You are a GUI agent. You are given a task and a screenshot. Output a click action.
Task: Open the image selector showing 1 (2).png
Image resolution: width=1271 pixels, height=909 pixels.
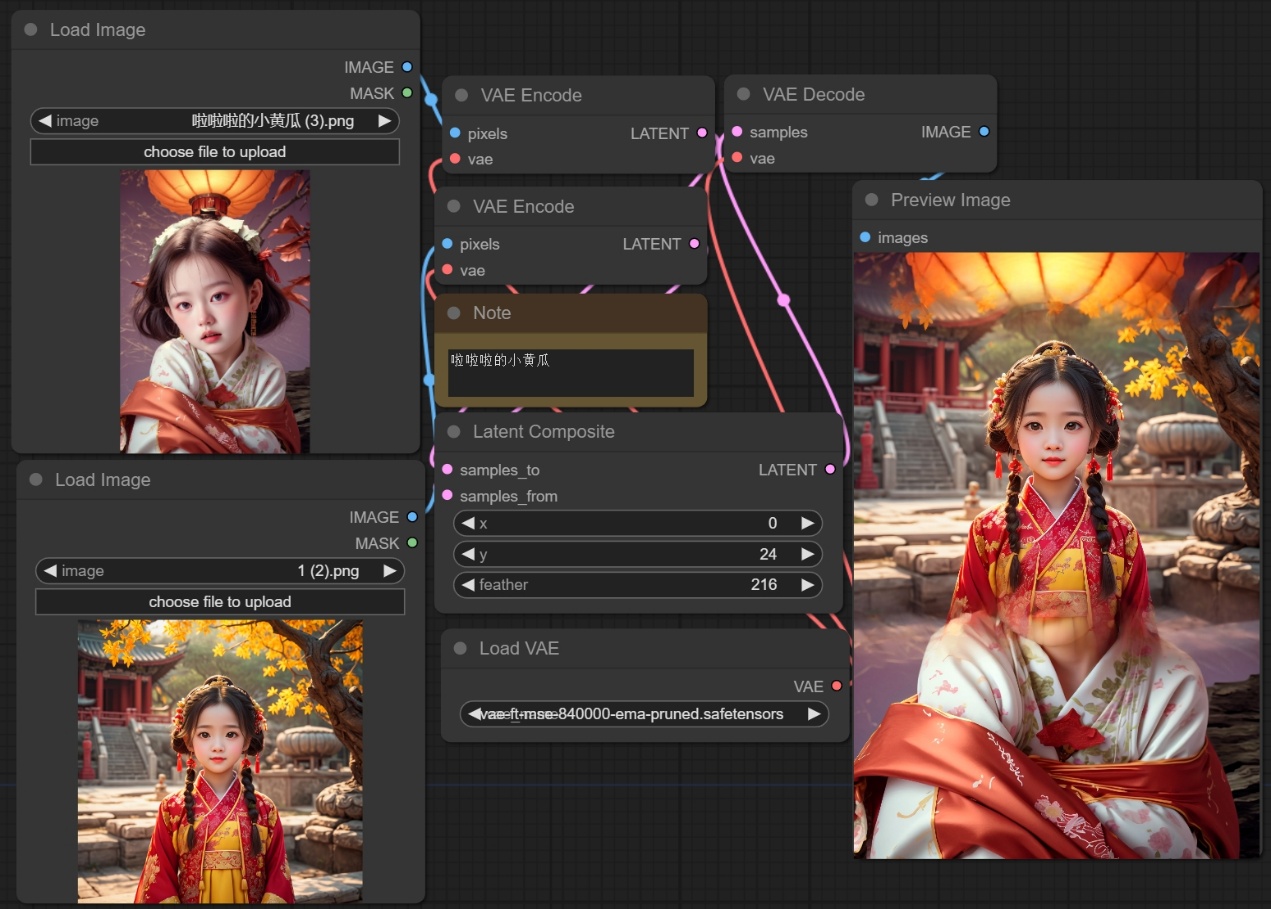[220, 571]
